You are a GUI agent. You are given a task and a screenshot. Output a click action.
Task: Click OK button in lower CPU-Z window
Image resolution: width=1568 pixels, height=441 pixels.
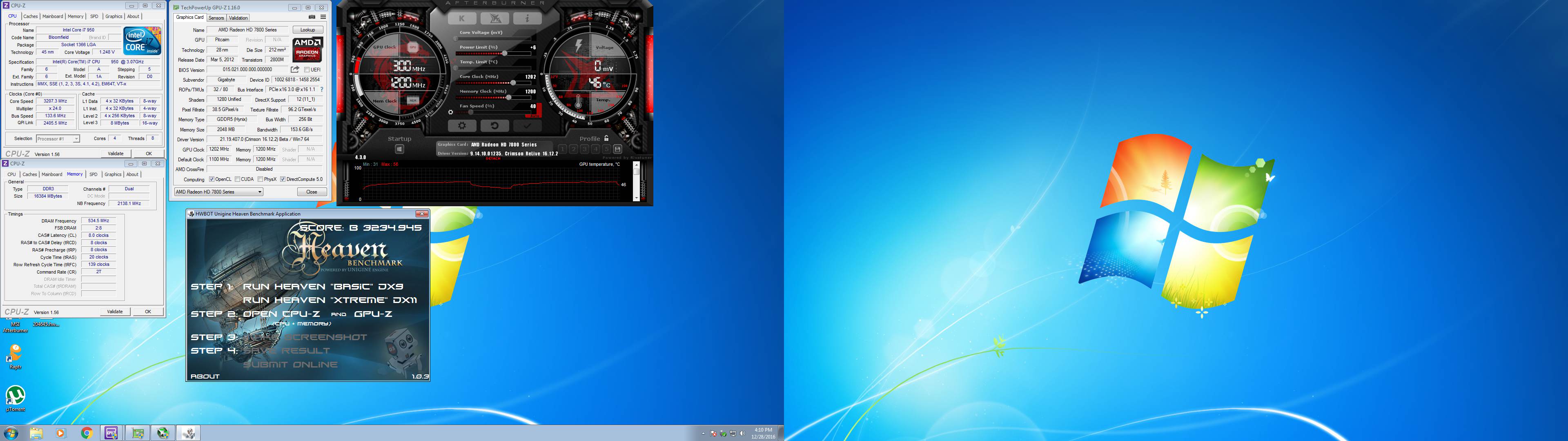[x=148, y=311]
